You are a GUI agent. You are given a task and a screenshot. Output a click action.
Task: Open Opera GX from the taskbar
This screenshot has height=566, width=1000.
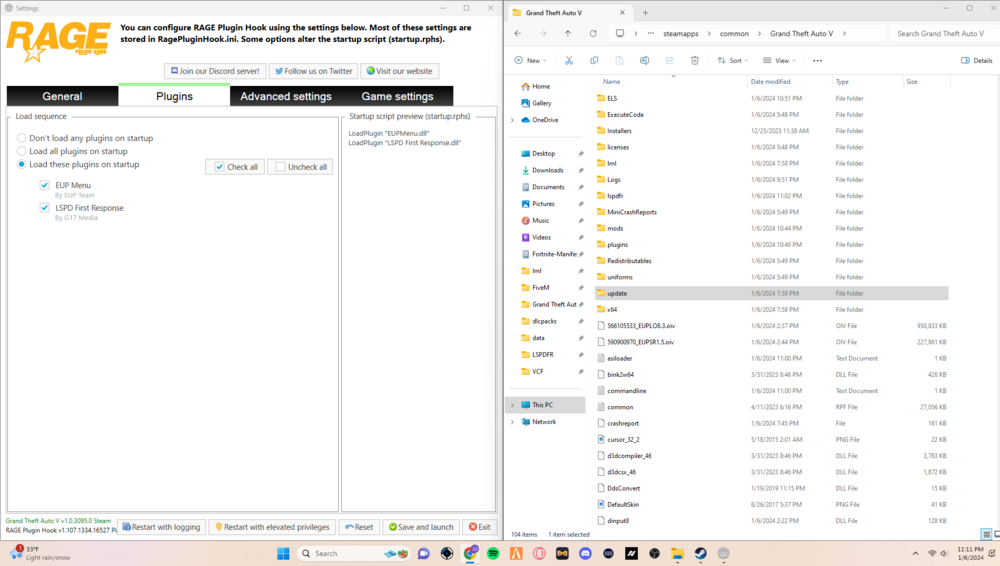[x=539, y=553]
